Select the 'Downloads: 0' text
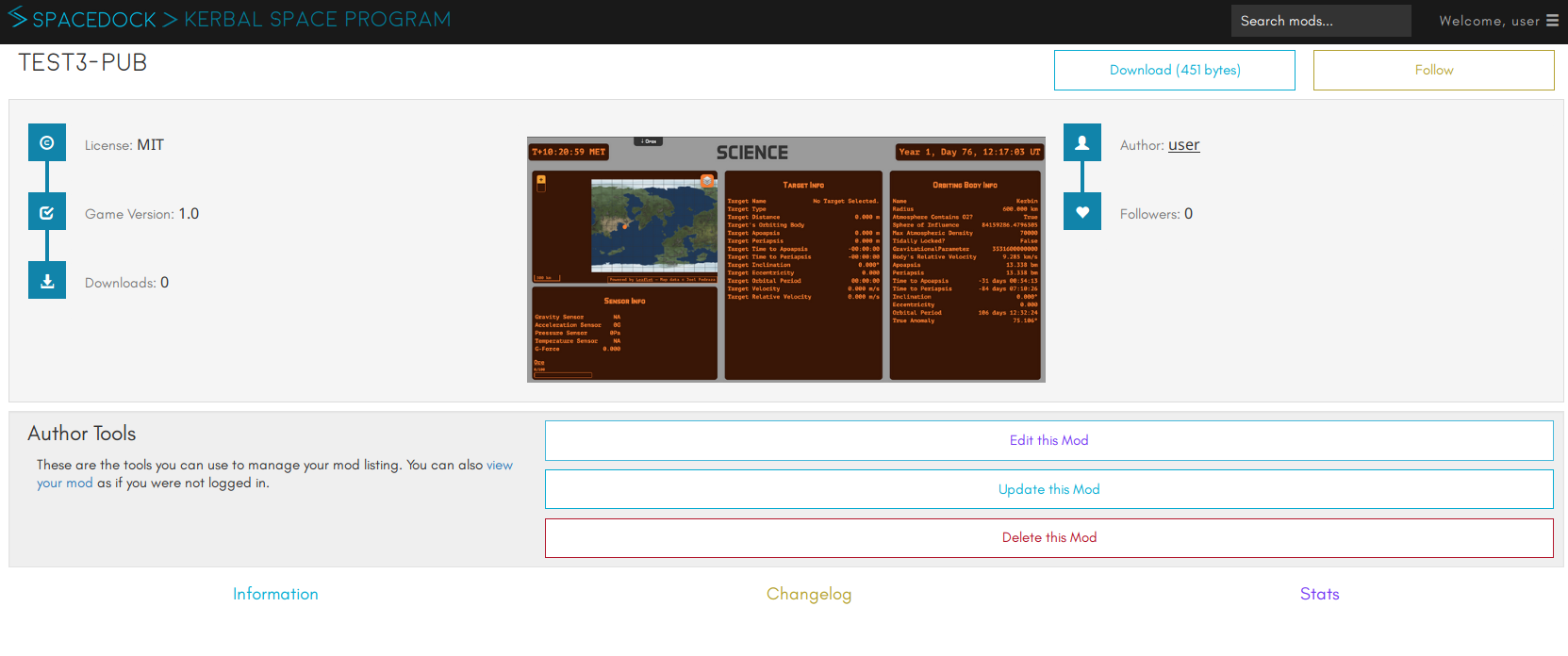The image size is (1568, 656). point(127,282)
